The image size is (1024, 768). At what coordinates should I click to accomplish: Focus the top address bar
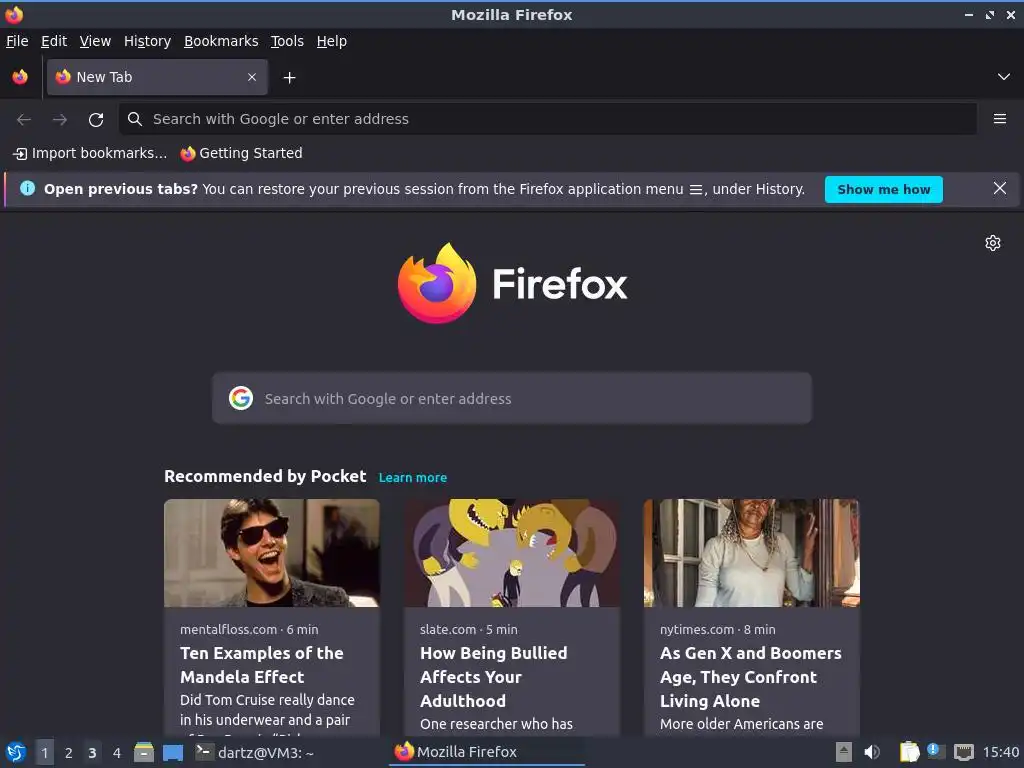pyautogui.click(x=547, y=119)
